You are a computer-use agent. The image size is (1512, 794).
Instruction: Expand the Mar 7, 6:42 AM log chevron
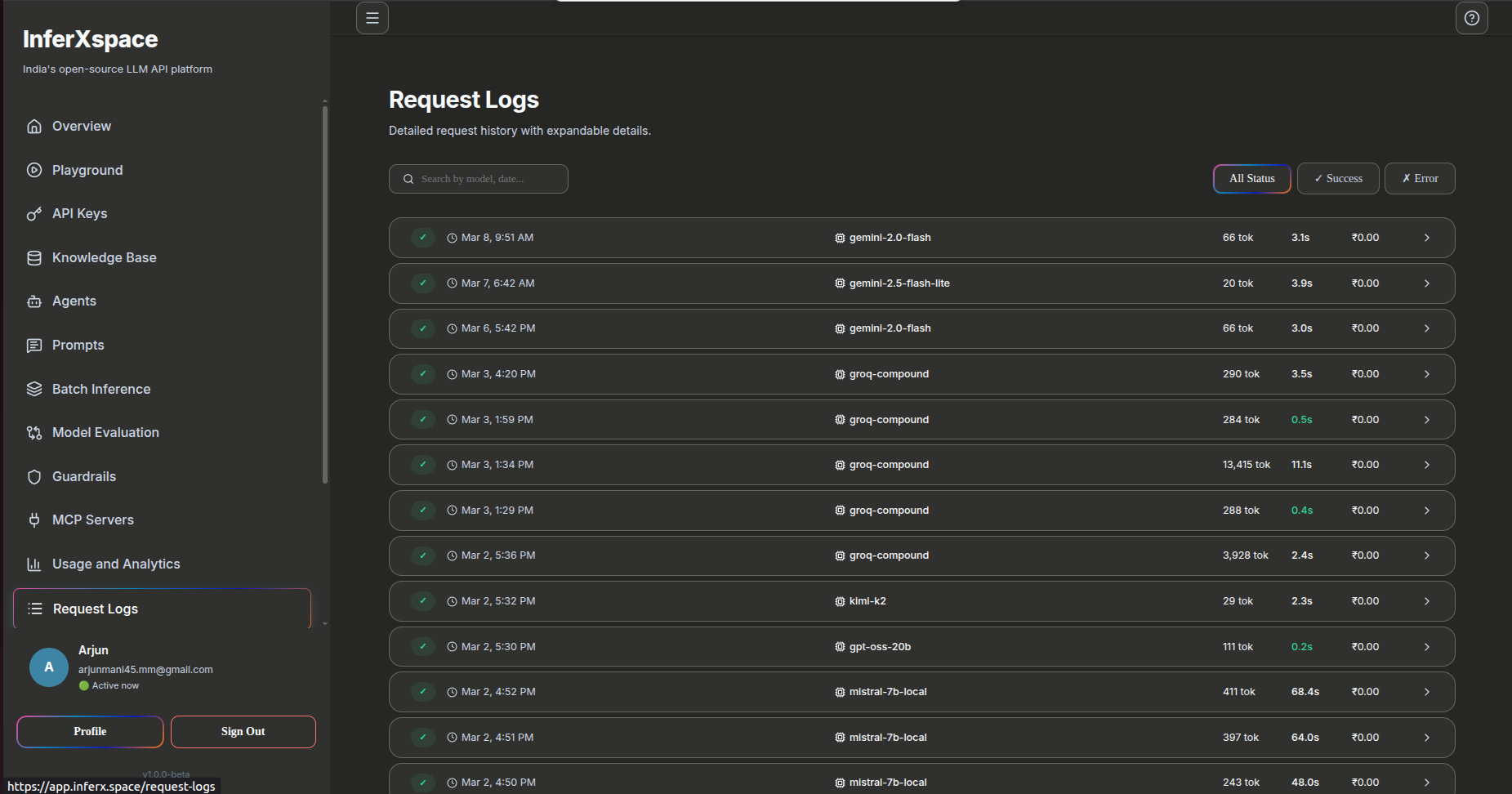point(1427,283)
